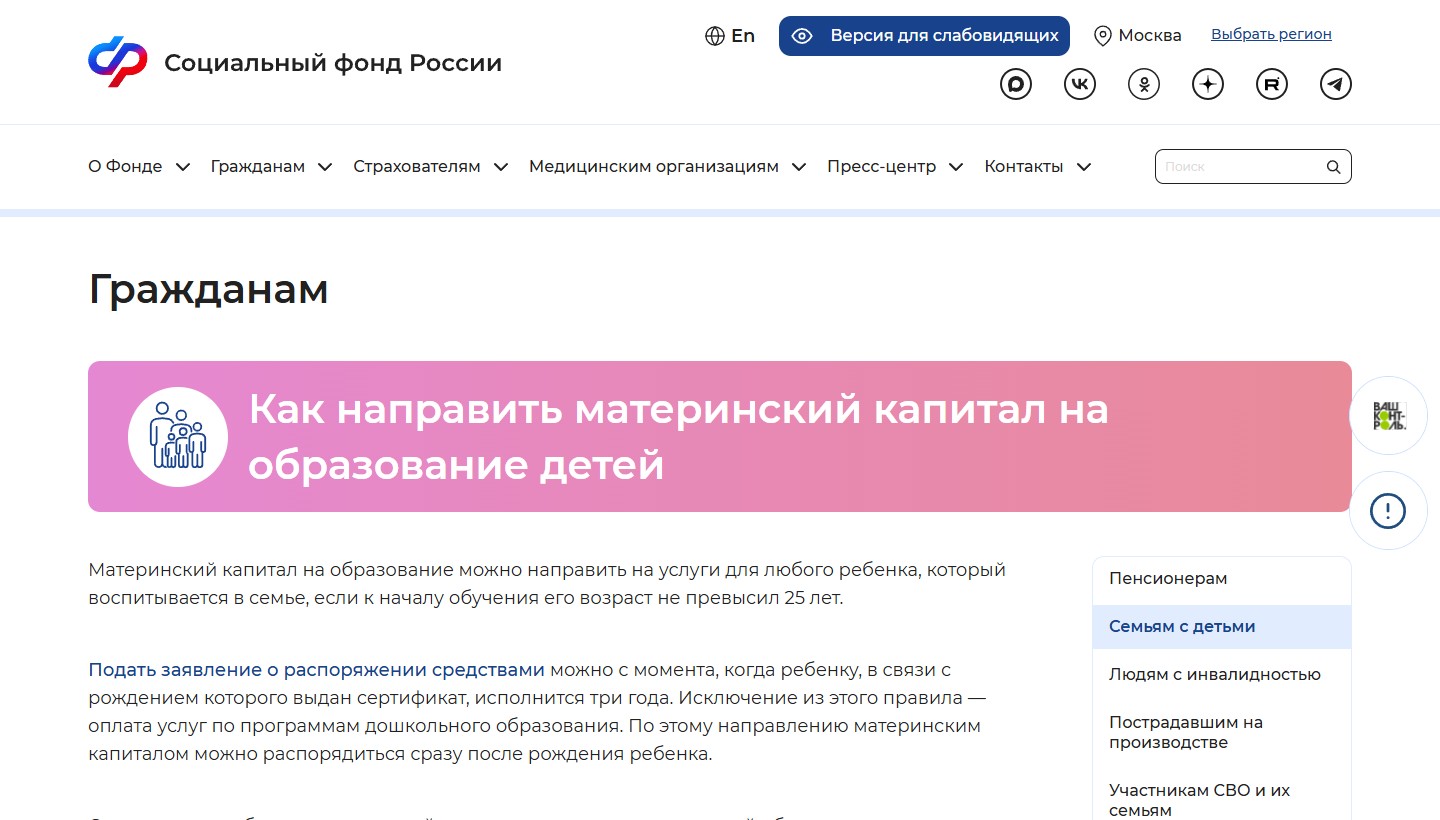Open the Rutube social icon

[x=1272, y=84]
